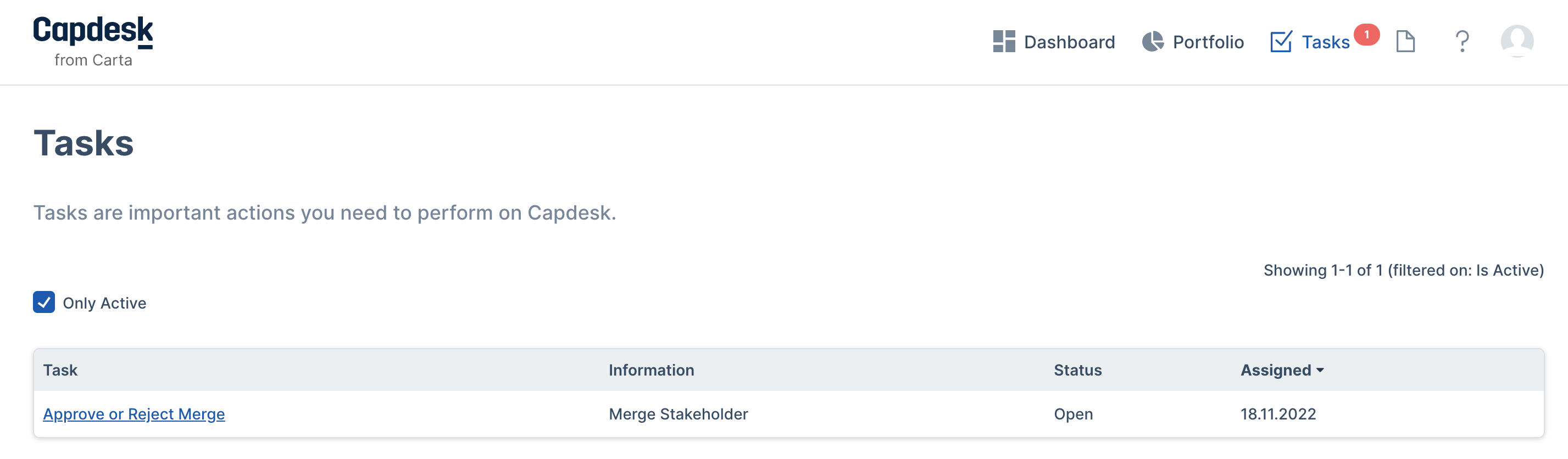The height and width of the screenshot is (459, 1568).
Task: Click the Status column header
Action: click(x=1077, y=370)
